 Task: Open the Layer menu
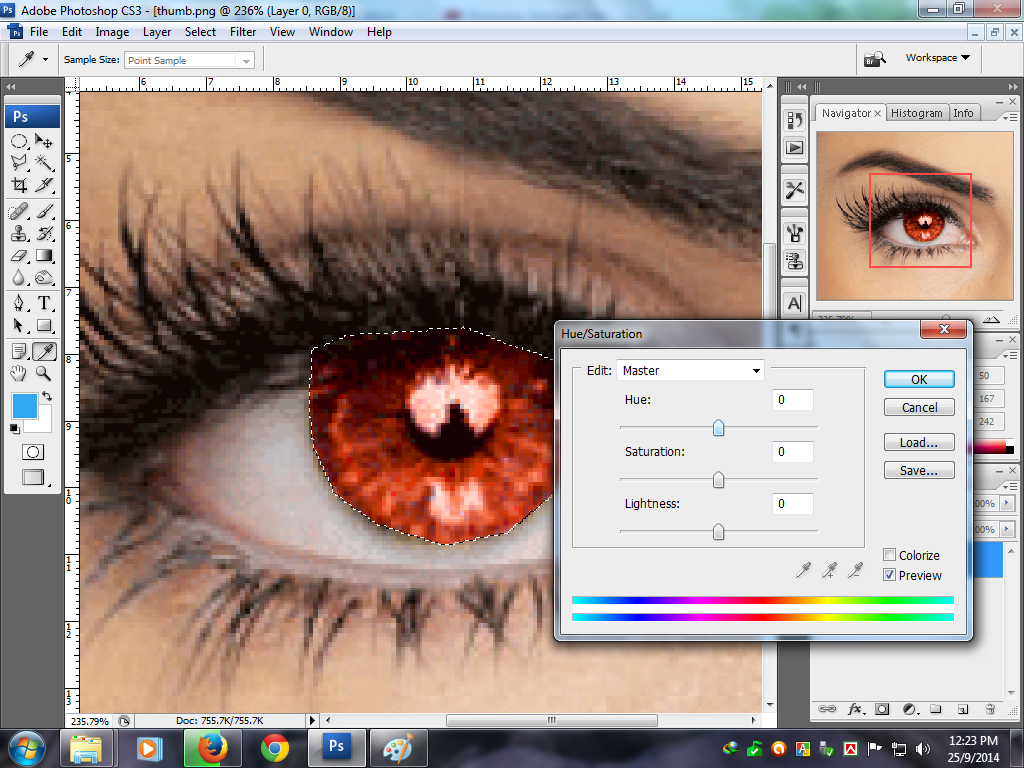click(x=157, y=32)
